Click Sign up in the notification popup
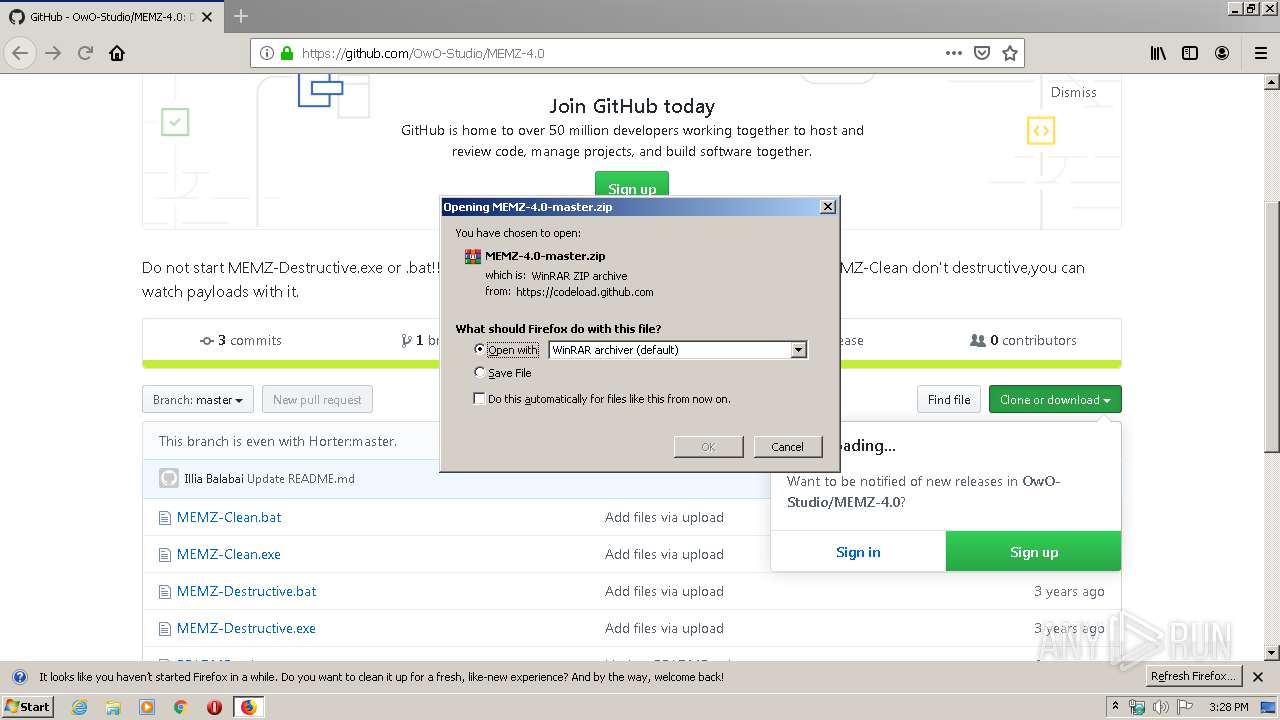The image size is (1280, 720). 1033,552
